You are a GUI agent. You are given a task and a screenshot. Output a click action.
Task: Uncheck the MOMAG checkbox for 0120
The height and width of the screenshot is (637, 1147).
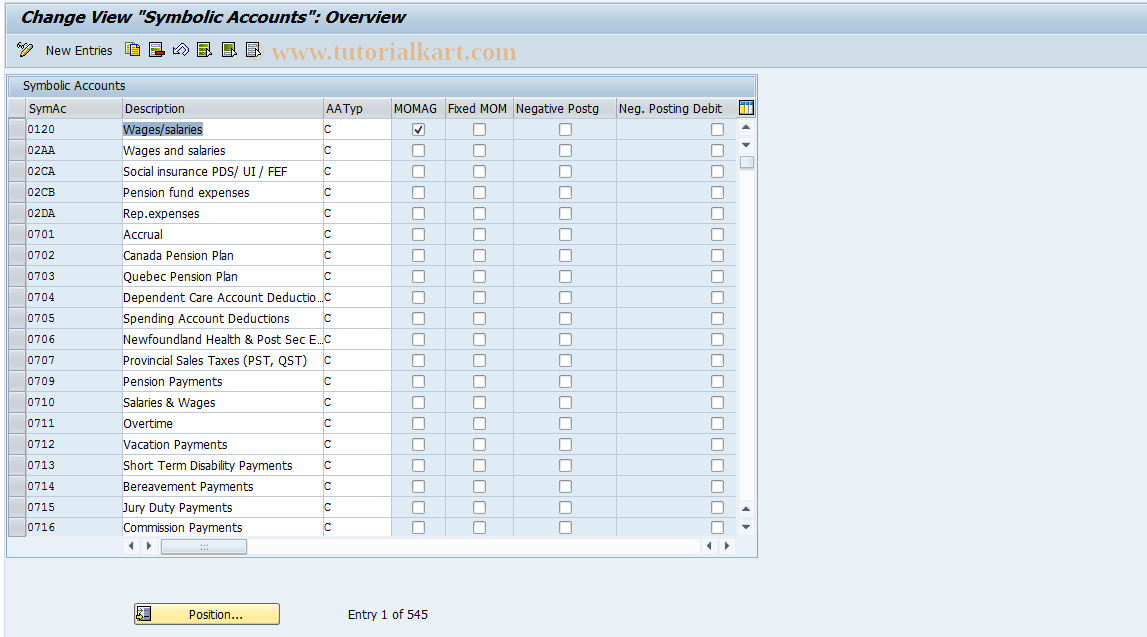point(418,129)
